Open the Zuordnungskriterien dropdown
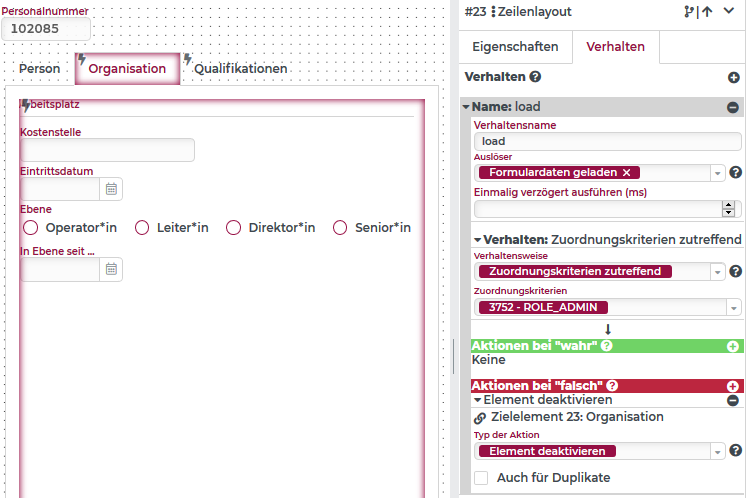 click(x=718, y=308)
